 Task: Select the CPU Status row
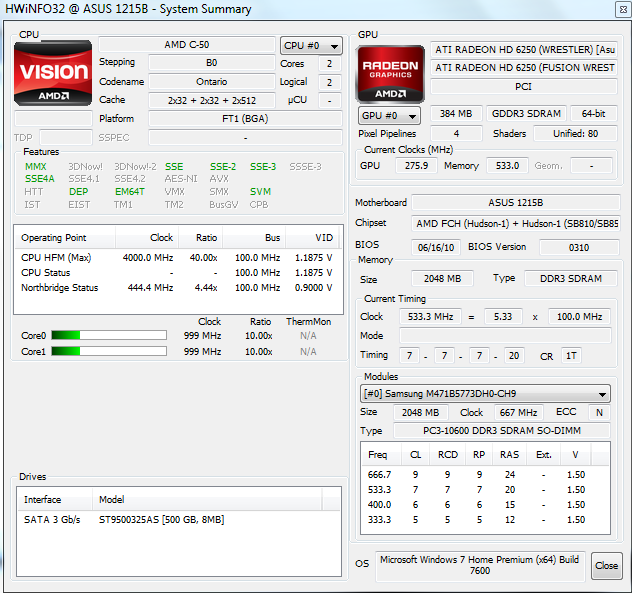pos(177,273)
